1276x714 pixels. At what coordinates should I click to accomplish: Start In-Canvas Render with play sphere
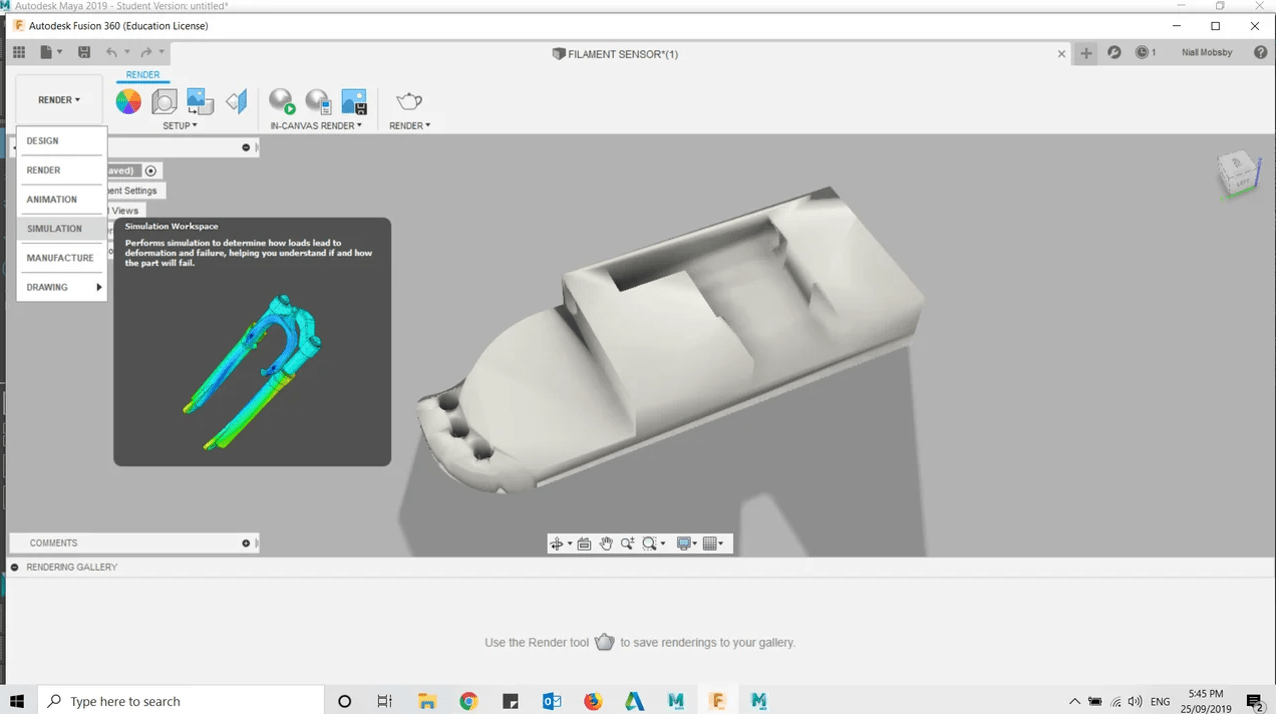click(282, 101)
